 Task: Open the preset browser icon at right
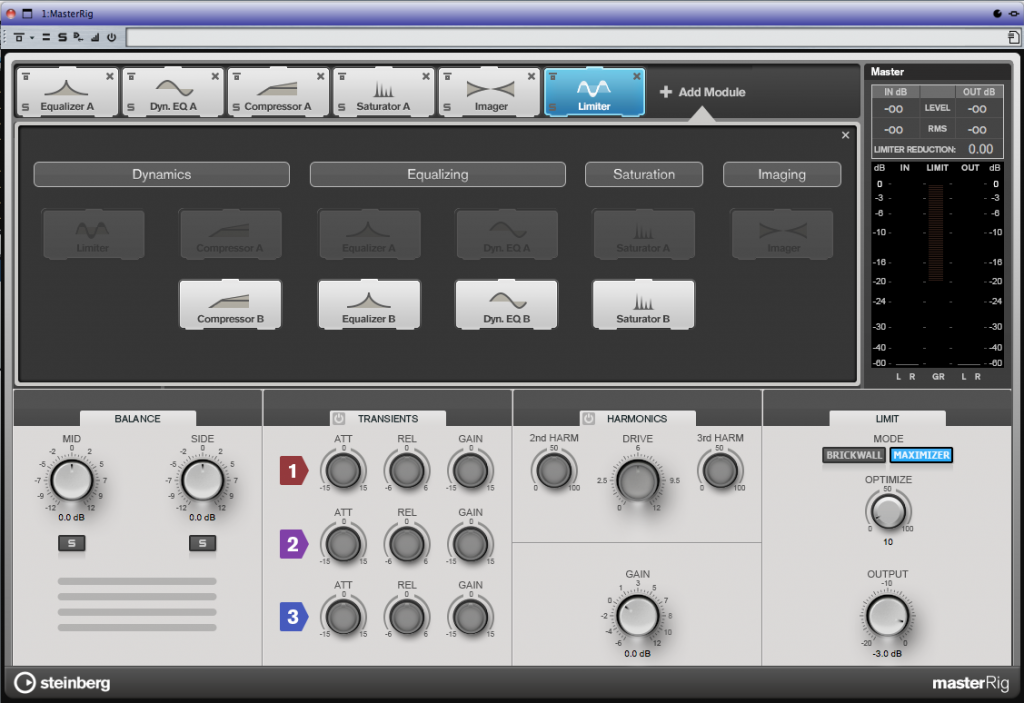[x=1014, y=37]
